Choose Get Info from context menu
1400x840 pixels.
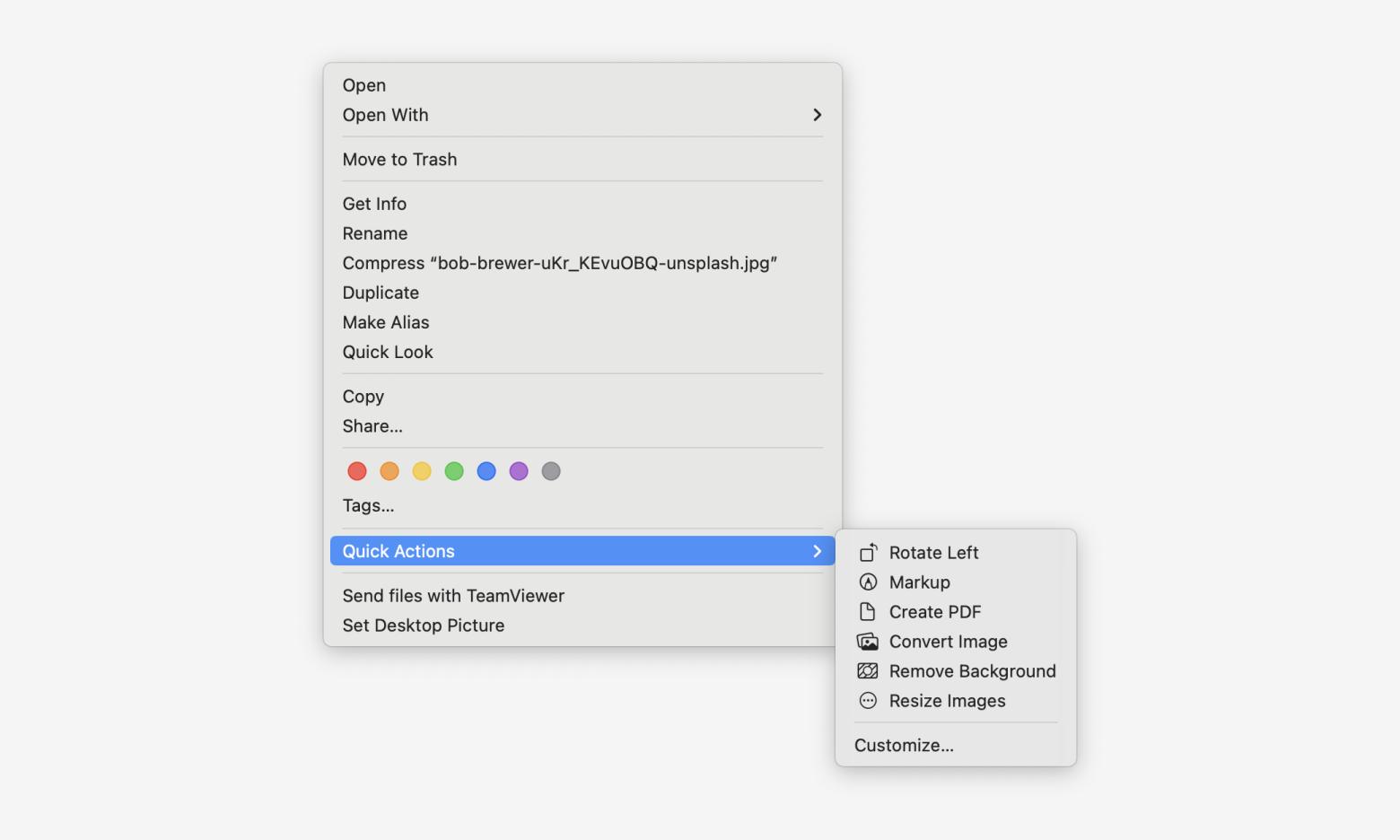point(374,204)
